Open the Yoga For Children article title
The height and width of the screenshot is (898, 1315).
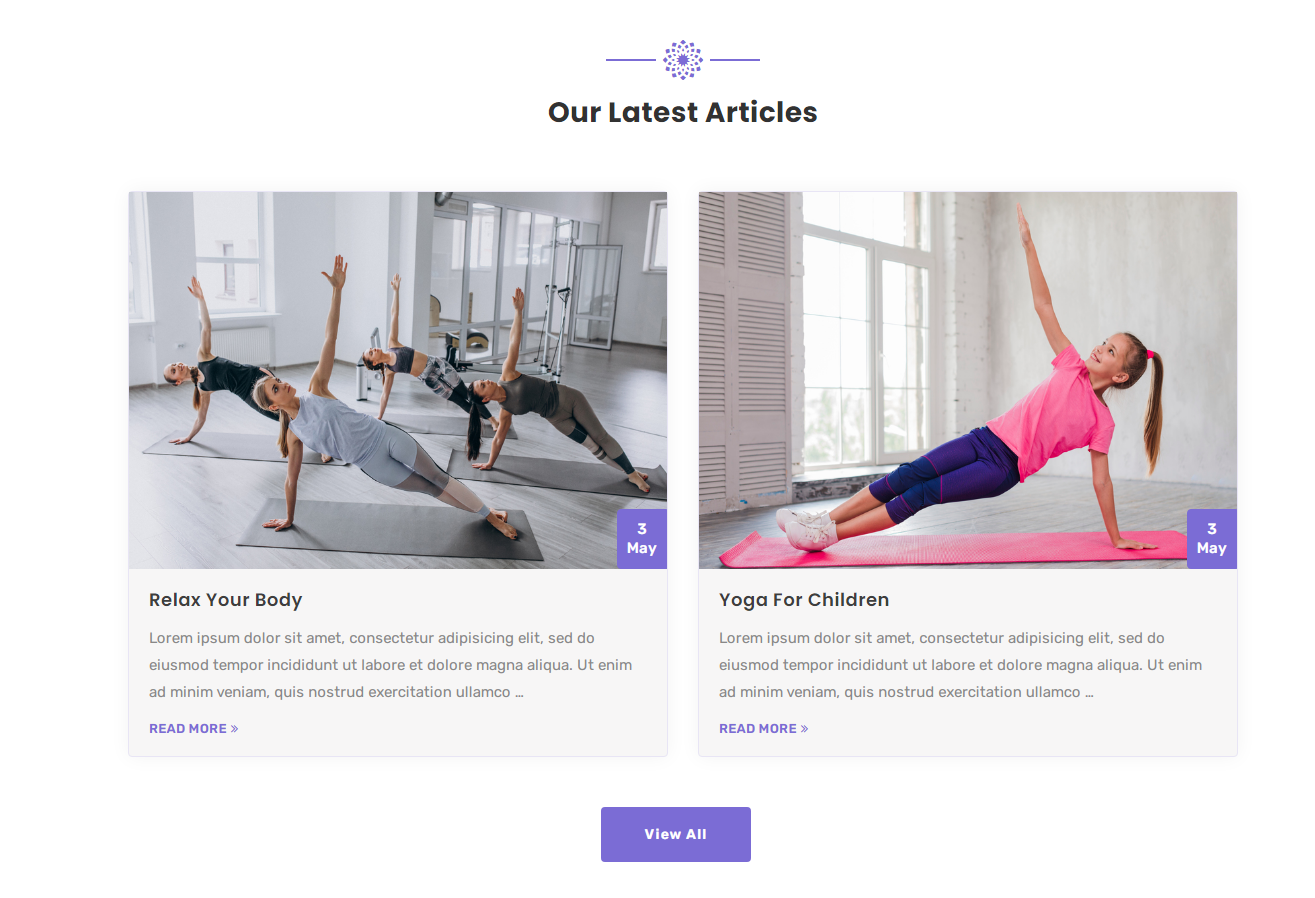(x=804, y=600)
